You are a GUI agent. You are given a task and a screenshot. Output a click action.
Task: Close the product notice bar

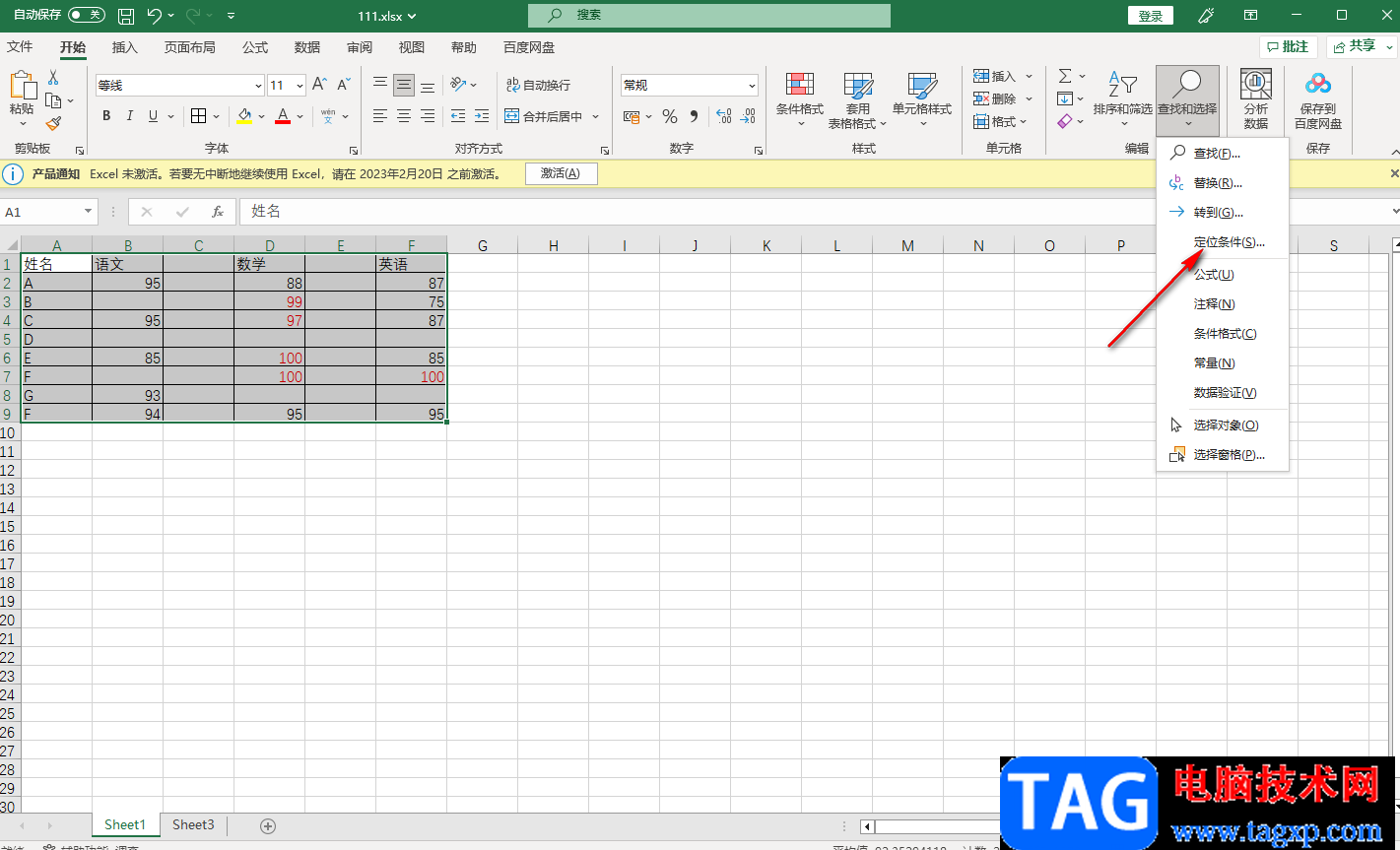click(x=1393, y=173)
